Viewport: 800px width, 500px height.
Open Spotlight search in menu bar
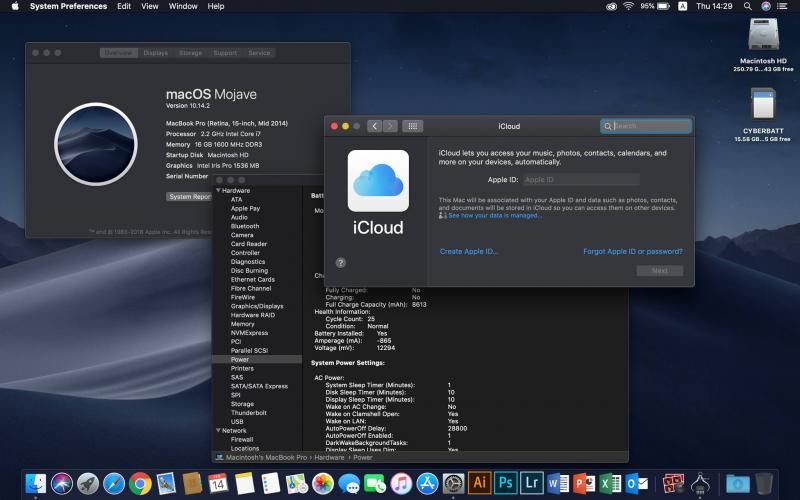tap(747, 6)
